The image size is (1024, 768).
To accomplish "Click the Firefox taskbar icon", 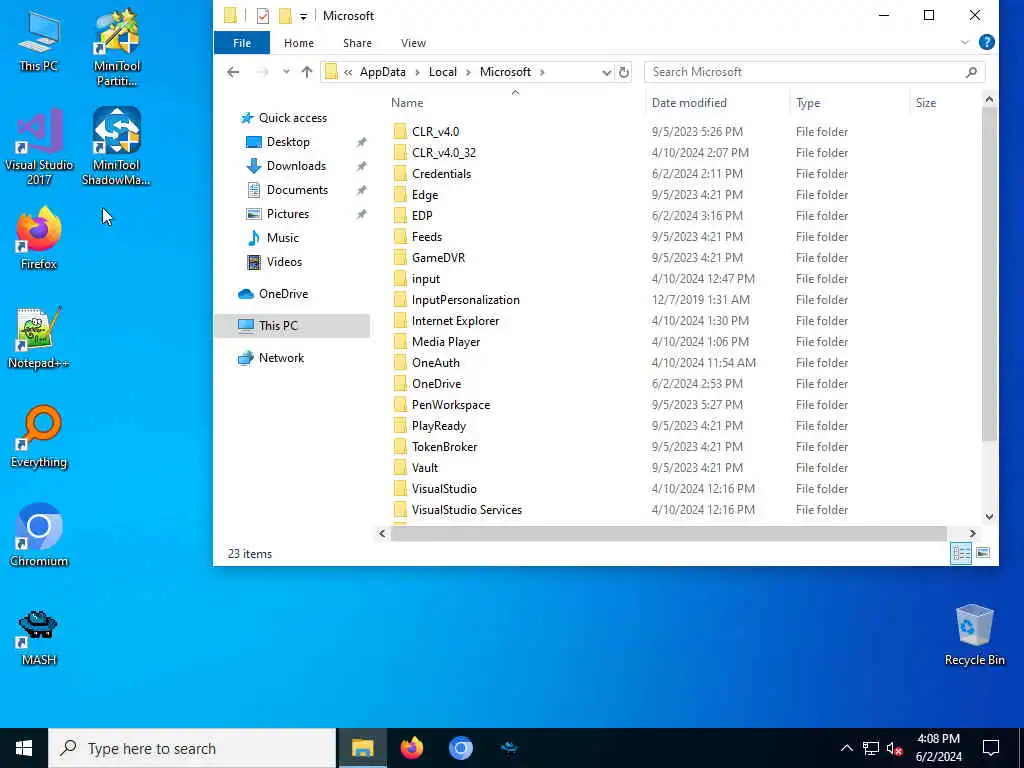I will [411, 748].
